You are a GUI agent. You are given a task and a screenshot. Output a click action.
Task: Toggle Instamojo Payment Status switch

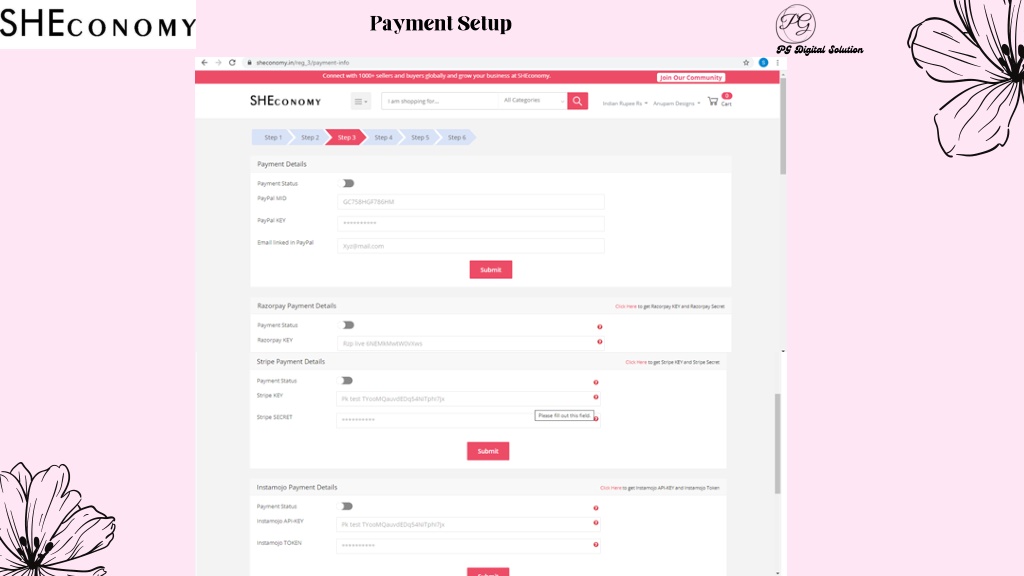coord(347,506)
